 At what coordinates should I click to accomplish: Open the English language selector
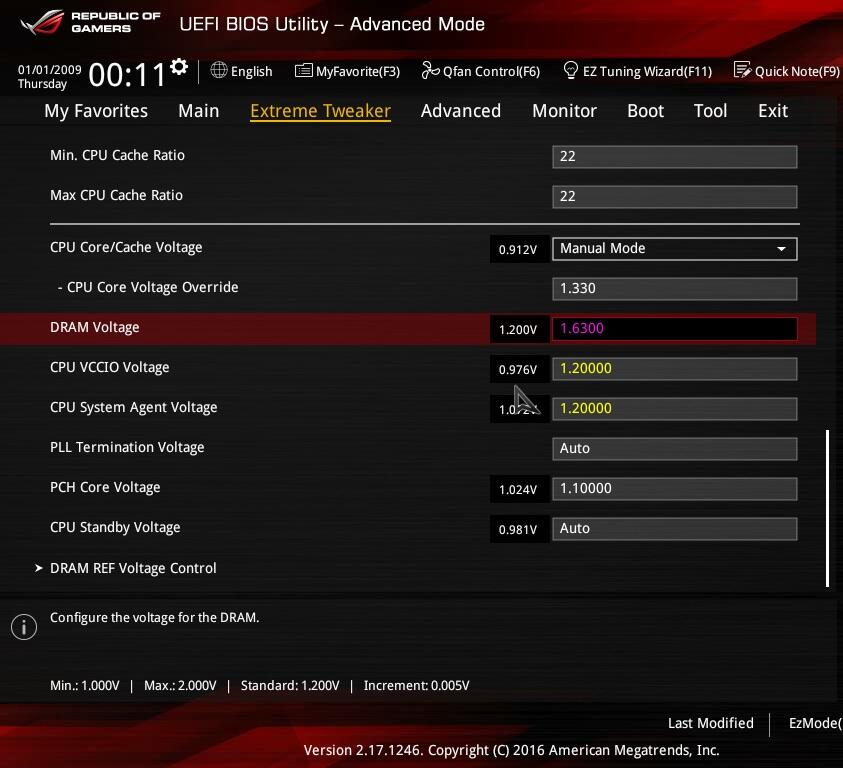(241, 71)
